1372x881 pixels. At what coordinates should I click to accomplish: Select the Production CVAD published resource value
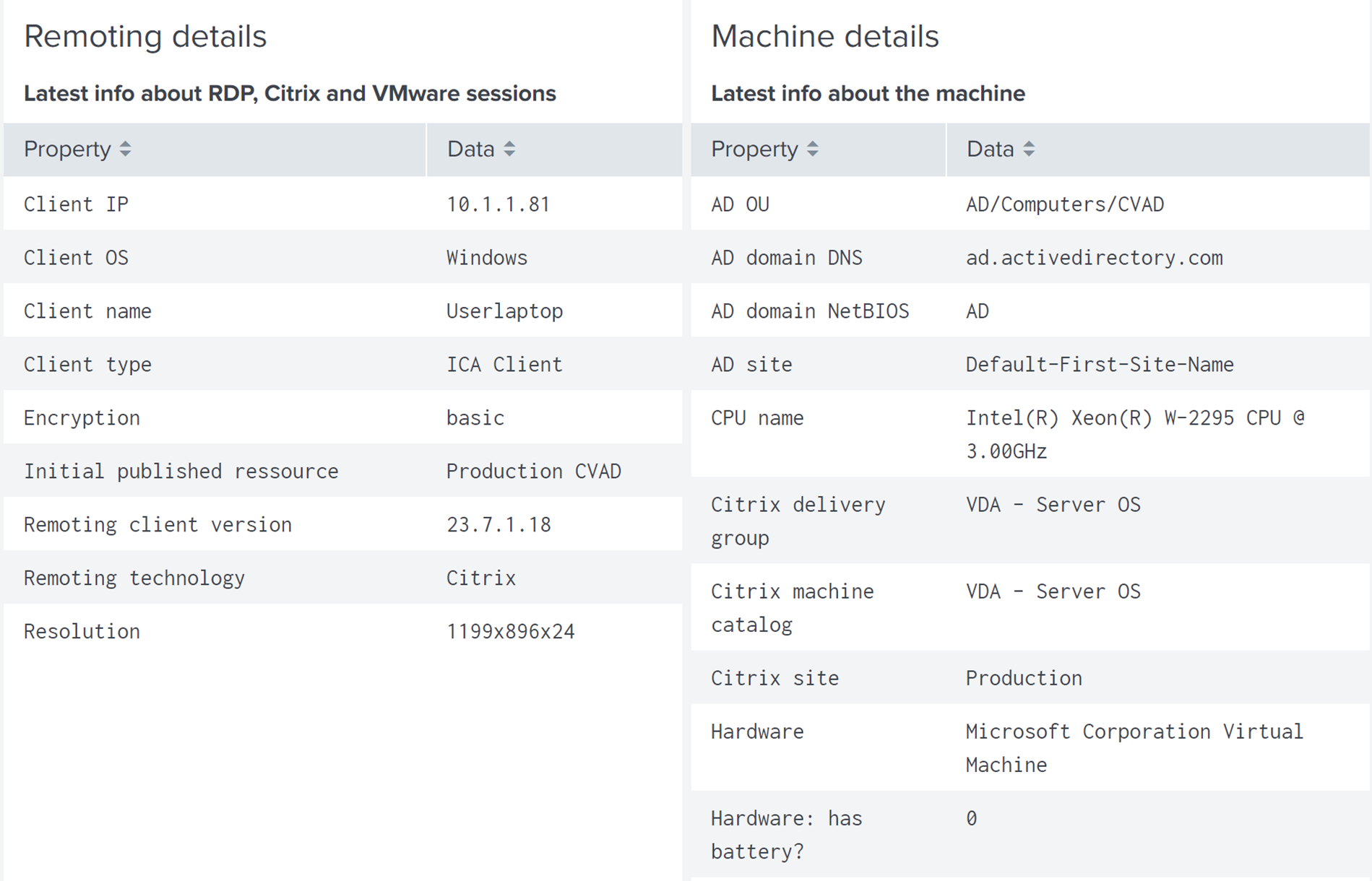(533, 472)
